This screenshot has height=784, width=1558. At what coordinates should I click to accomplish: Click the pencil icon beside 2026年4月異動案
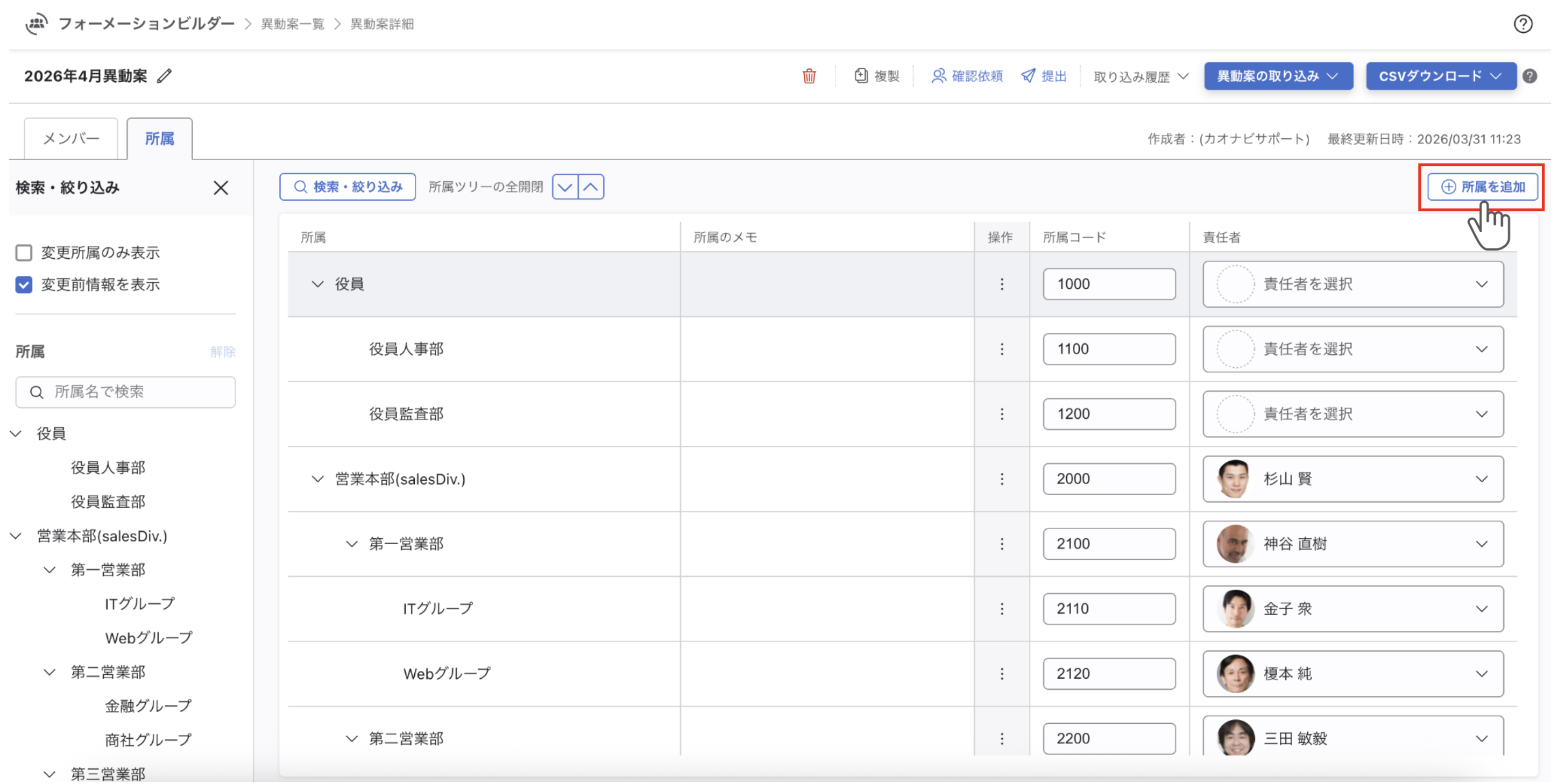coord(165,76)
